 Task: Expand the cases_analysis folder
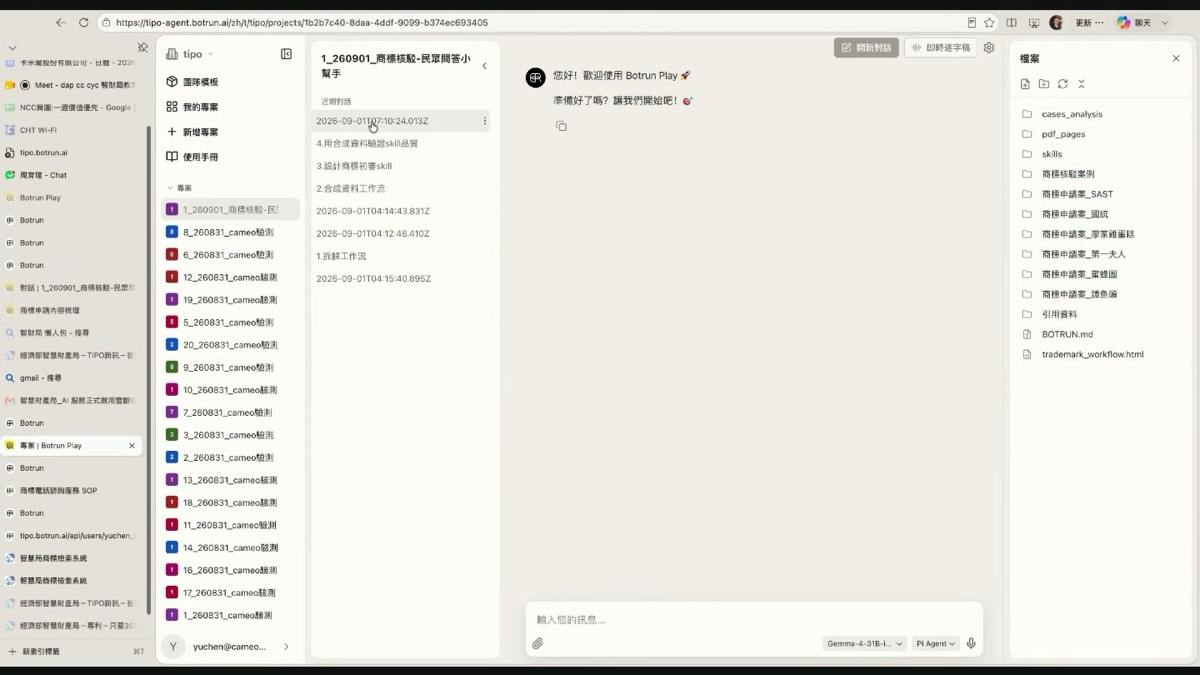coord(1070,114)
